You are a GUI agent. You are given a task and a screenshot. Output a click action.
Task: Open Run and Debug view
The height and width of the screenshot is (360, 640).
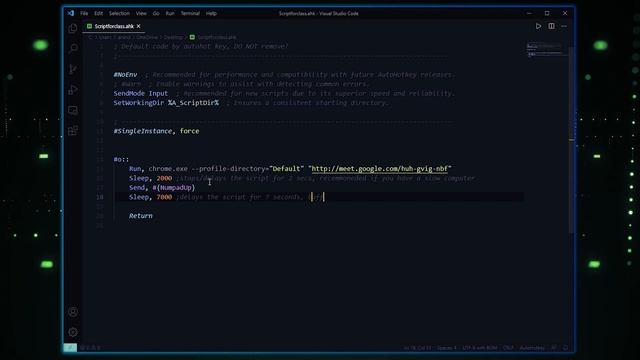click(73, 89)
